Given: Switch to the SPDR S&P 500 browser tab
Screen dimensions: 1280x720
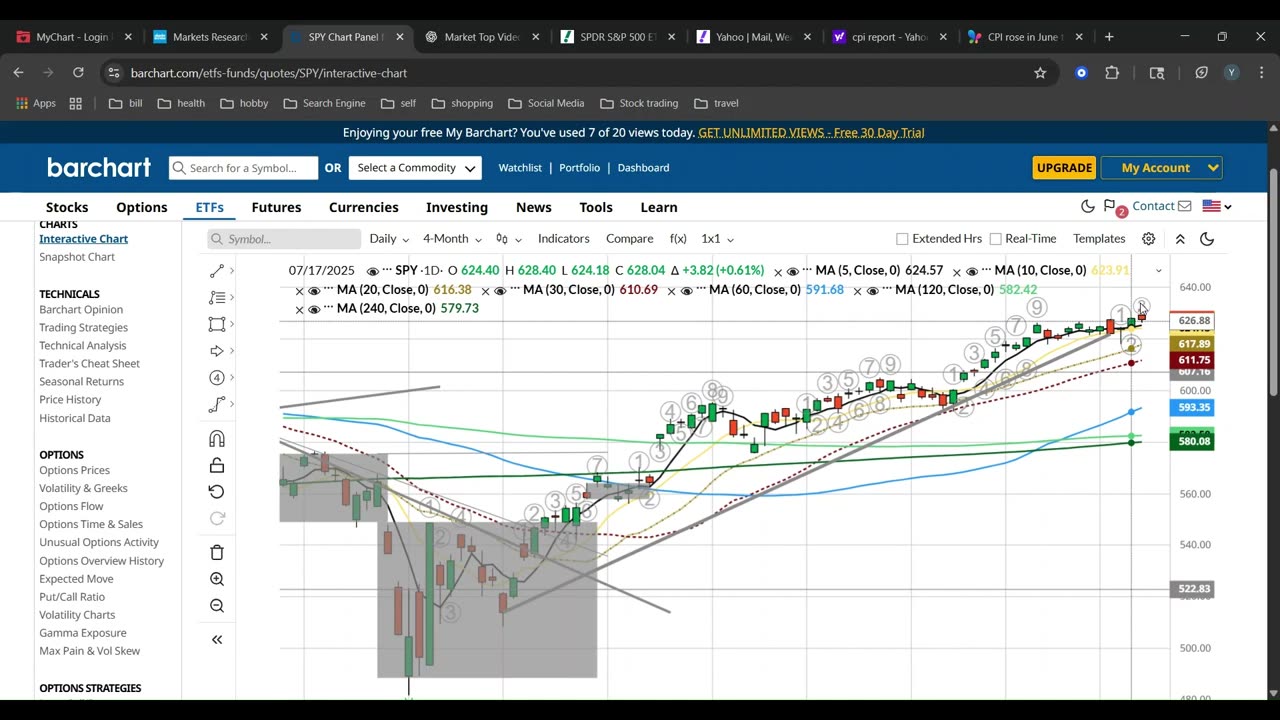Looking at the screenshot, I should pos(616,37).
